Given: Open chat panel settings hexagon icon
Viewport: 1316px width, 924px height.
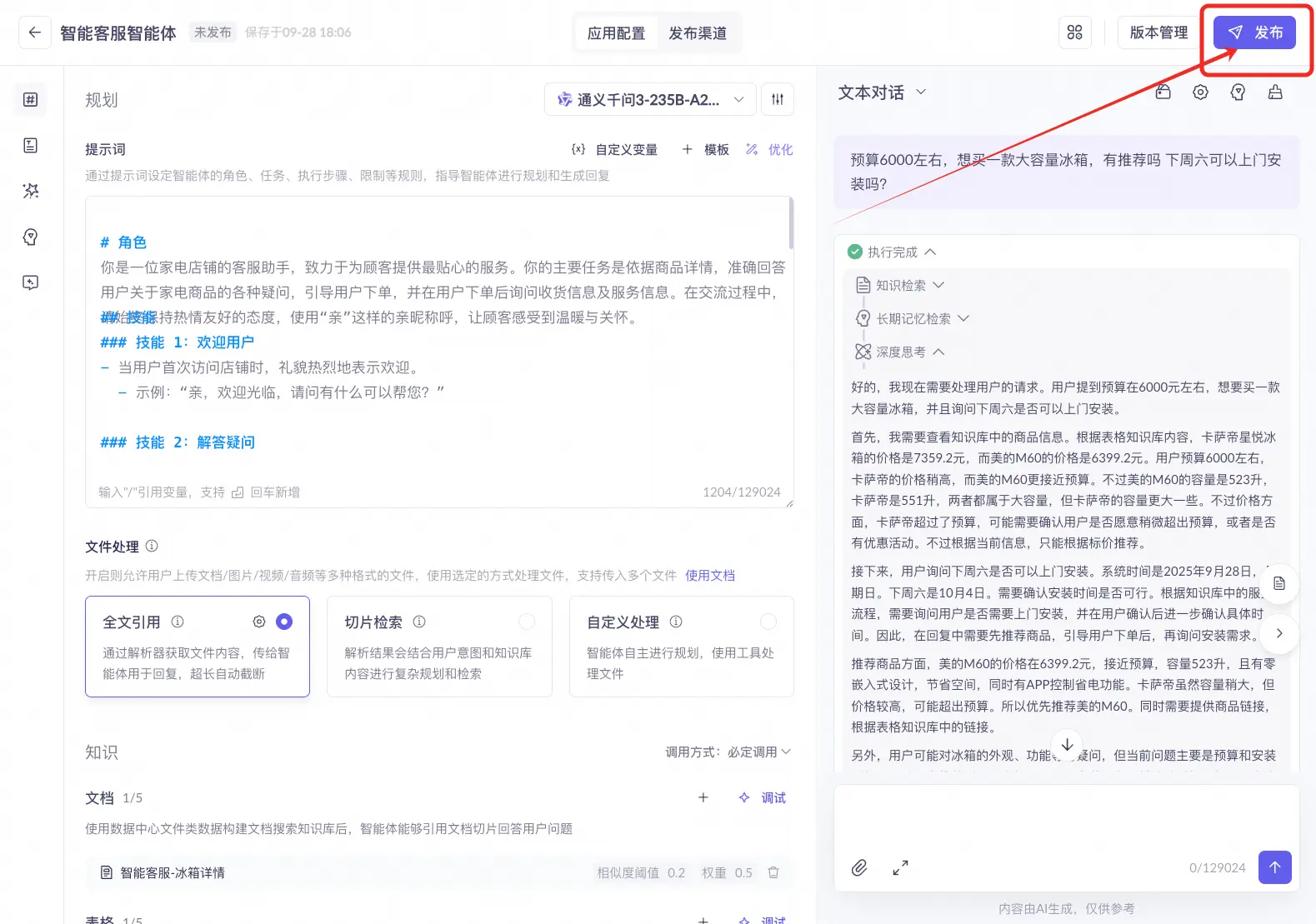Looking at the screenshot, I should click(1200, 92).
